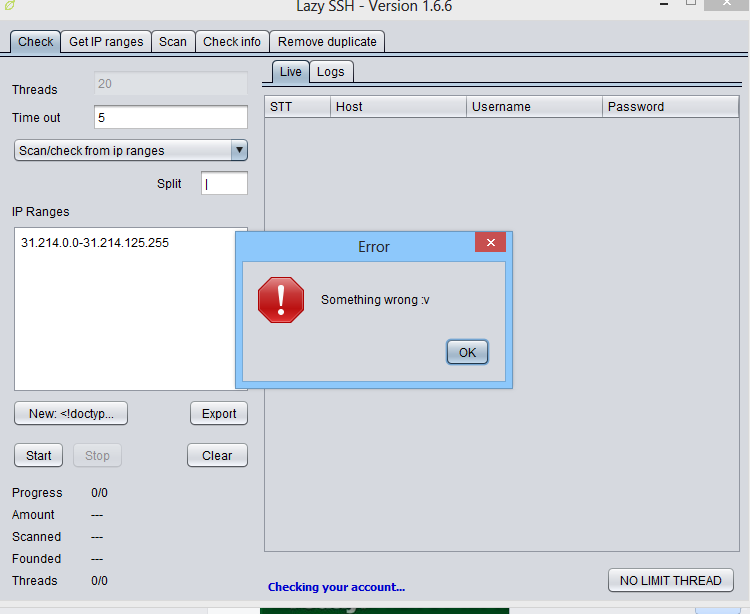Close the Error dialog with the X
750x614 pixels.
tap(490, 242)
